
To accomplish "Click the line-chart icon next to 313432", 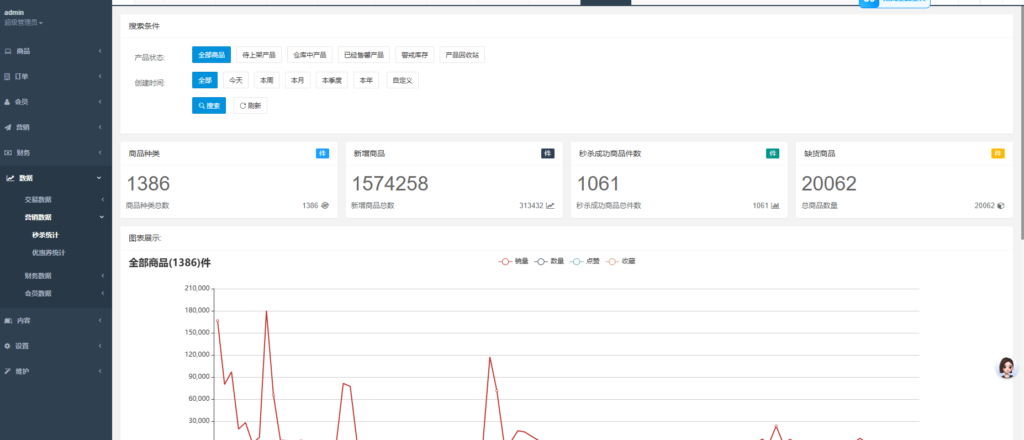I will pos(551,206).
